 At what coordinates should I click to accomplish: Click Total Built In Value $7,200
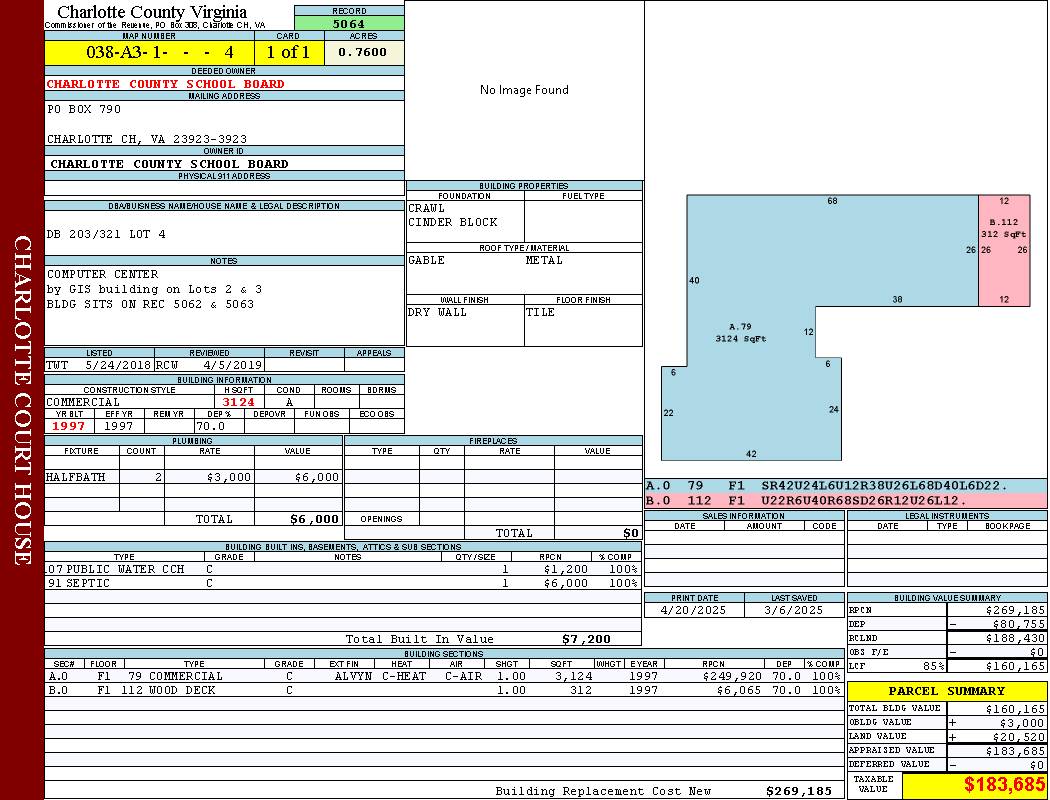pyautogui.click(x=586, y=639)
